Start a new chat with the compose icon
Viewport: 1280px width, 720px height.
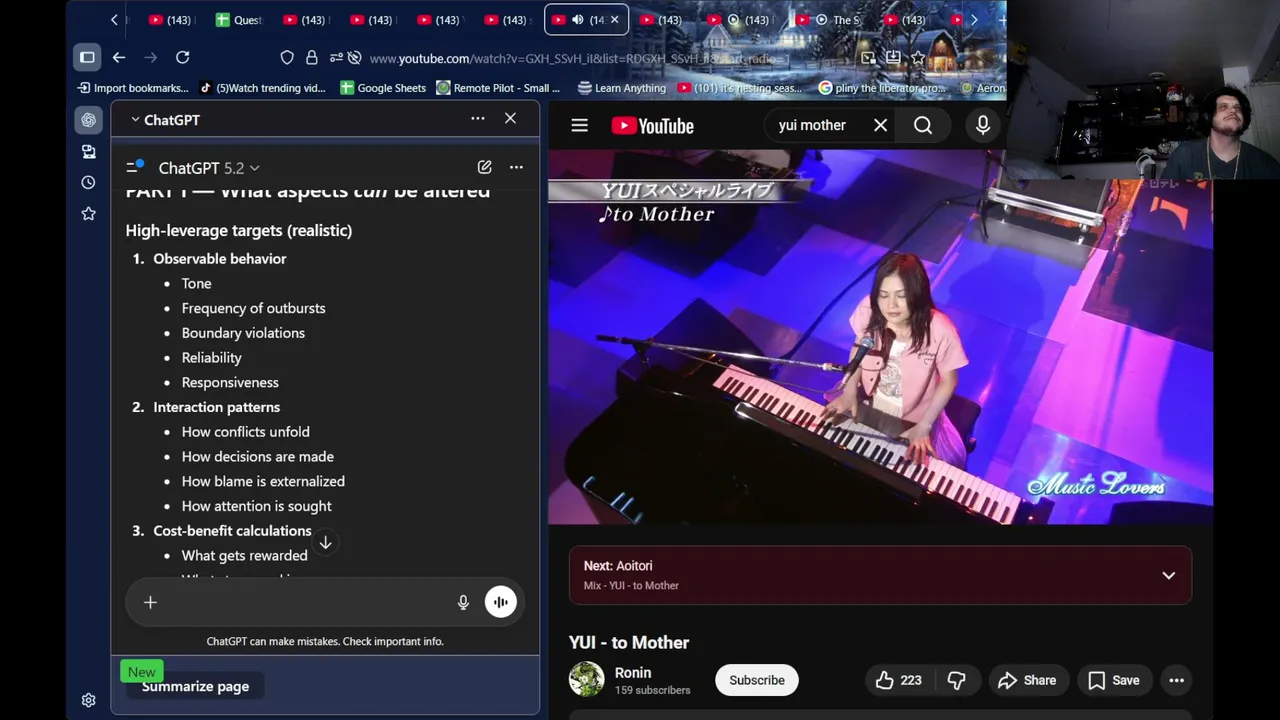[484, 167]
